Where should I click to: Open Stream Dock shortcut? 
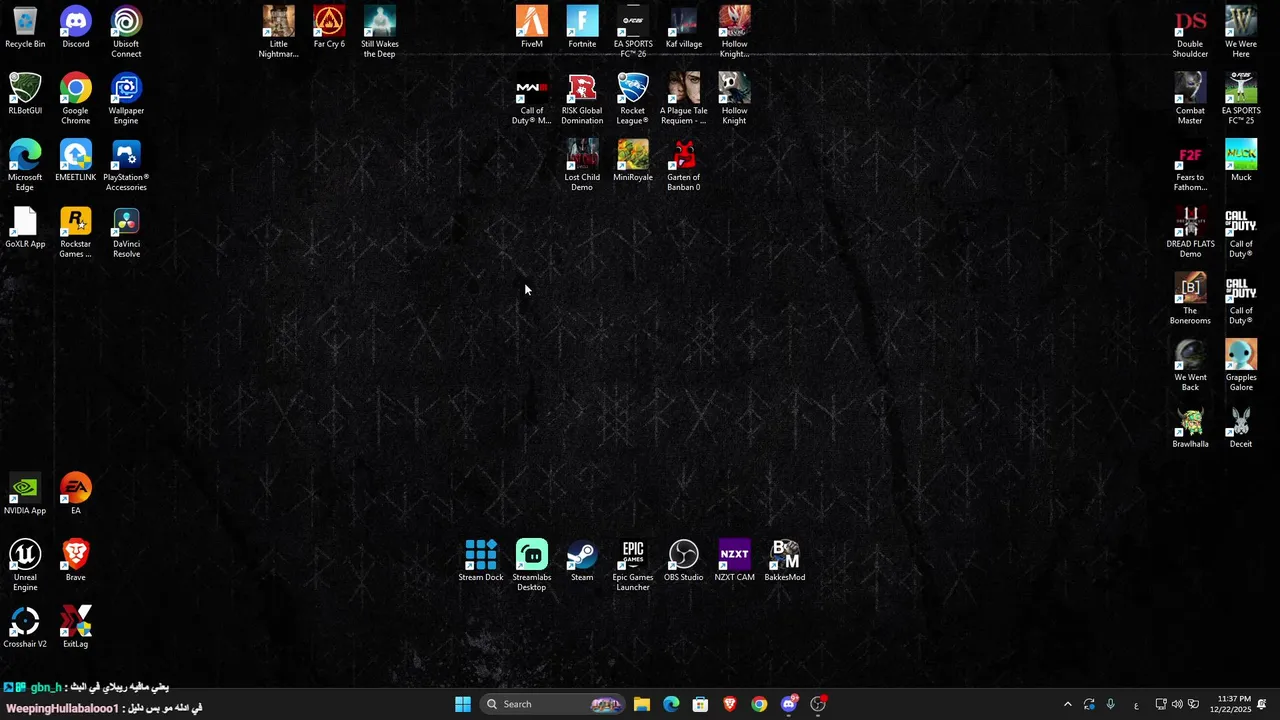click(x=481, y=562)
